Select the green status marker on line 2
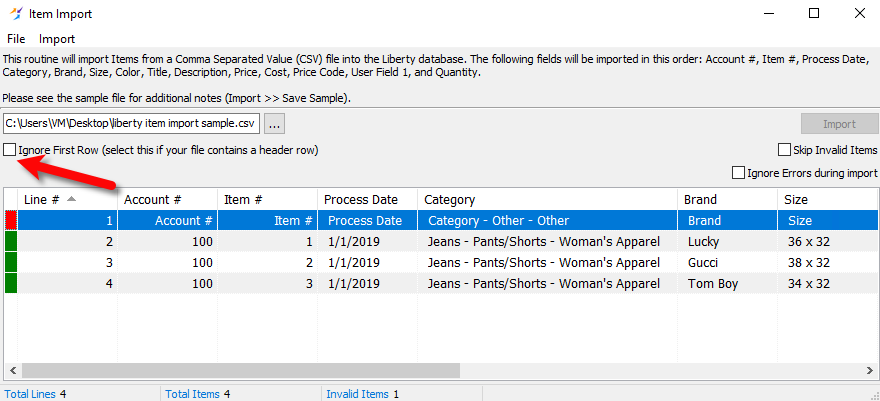880x401 pixels. [x=11, y=242]
